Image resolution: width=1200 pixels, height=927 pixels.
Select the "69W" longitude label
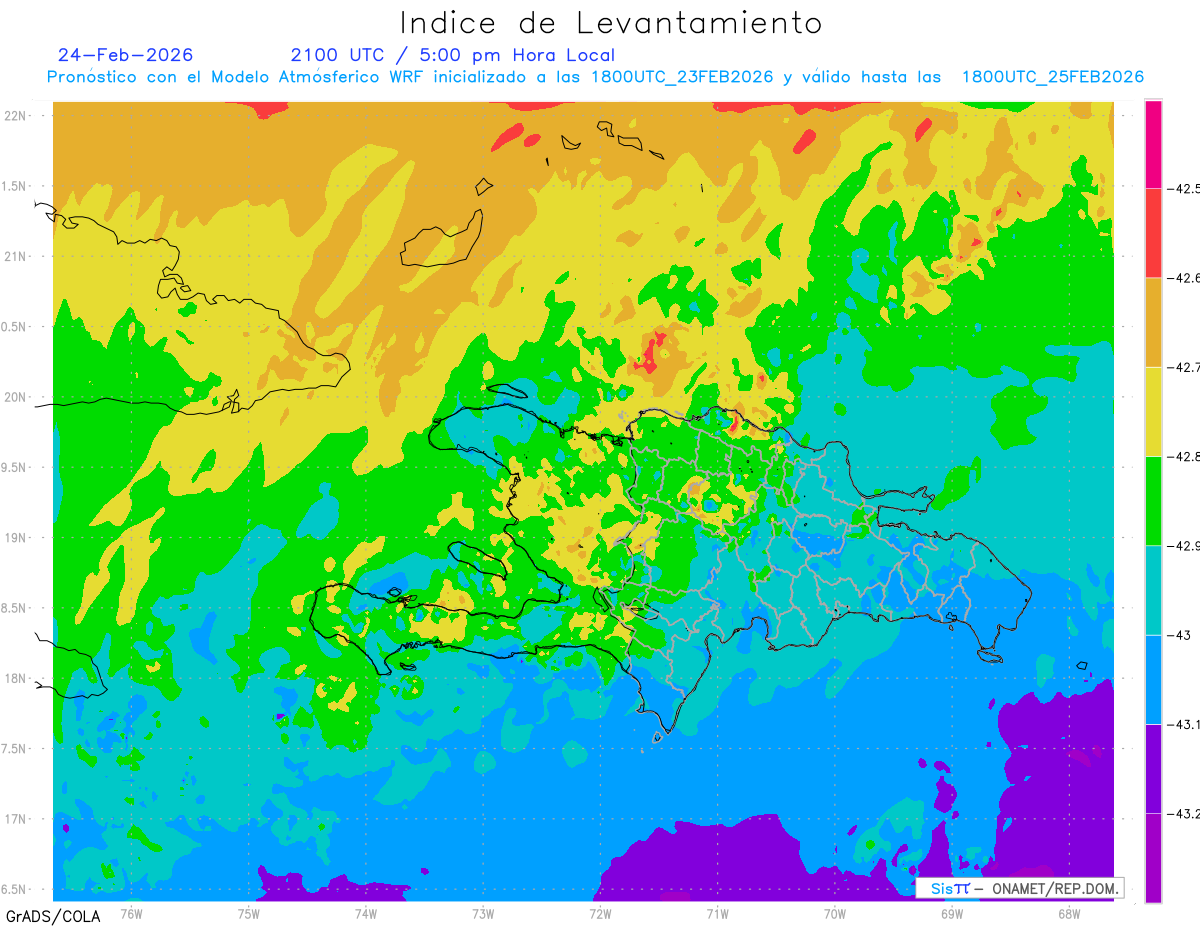pos(952,912)
